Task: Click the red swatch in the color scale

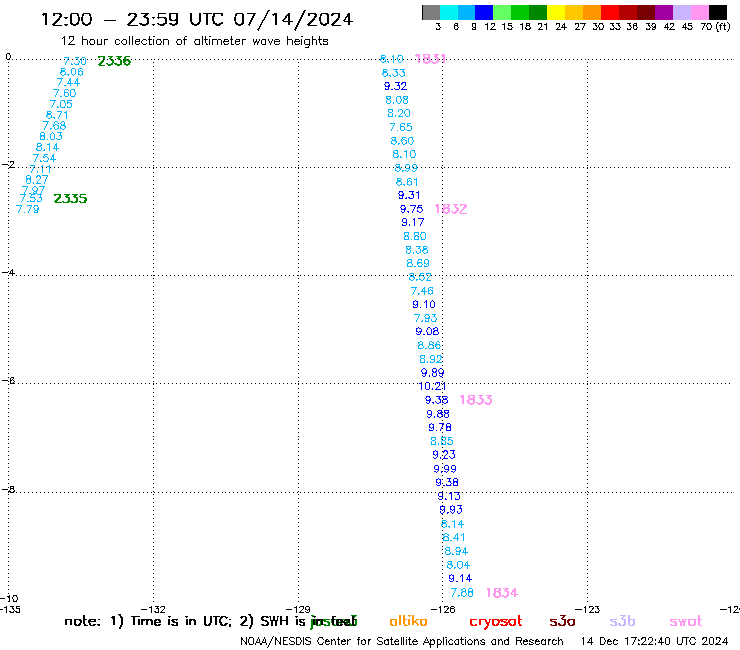Action: [610, 12]
